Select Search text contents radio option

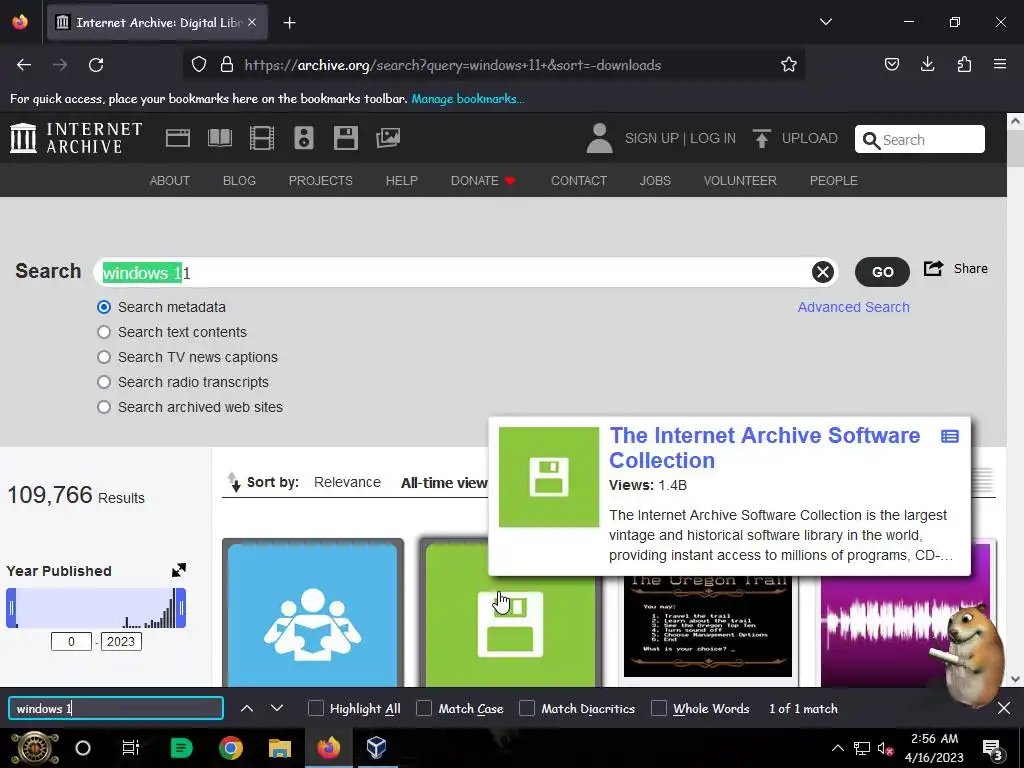(x=104, y=332)
